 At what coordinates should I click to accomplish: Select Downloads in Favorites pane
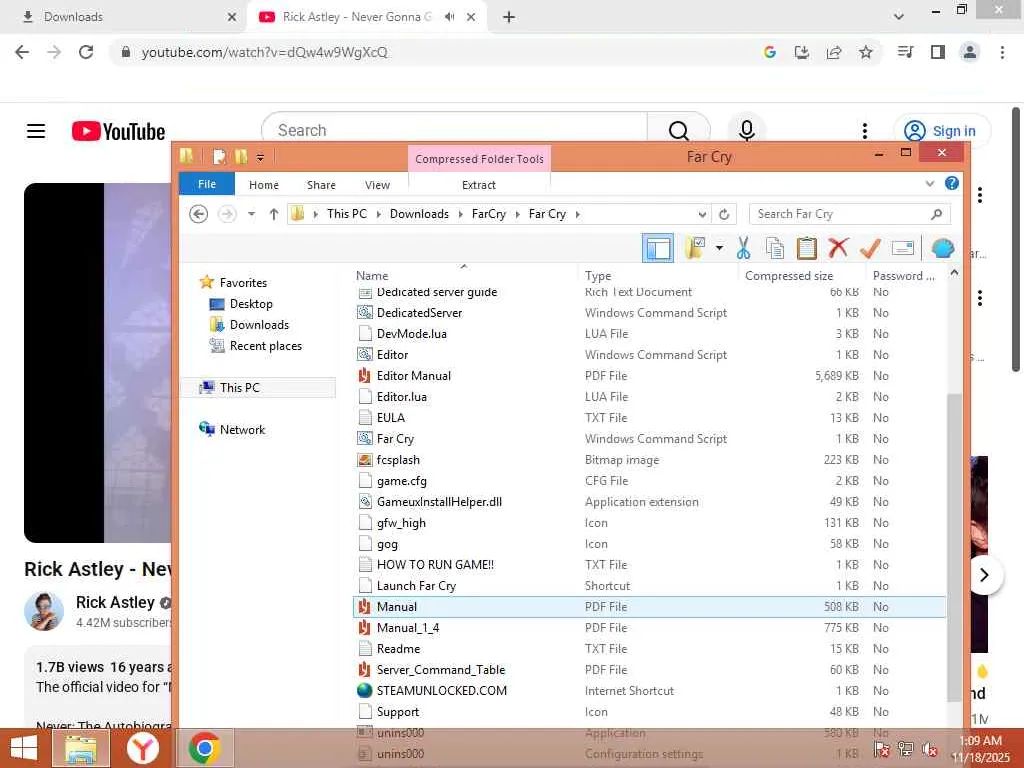coord(259,325)
